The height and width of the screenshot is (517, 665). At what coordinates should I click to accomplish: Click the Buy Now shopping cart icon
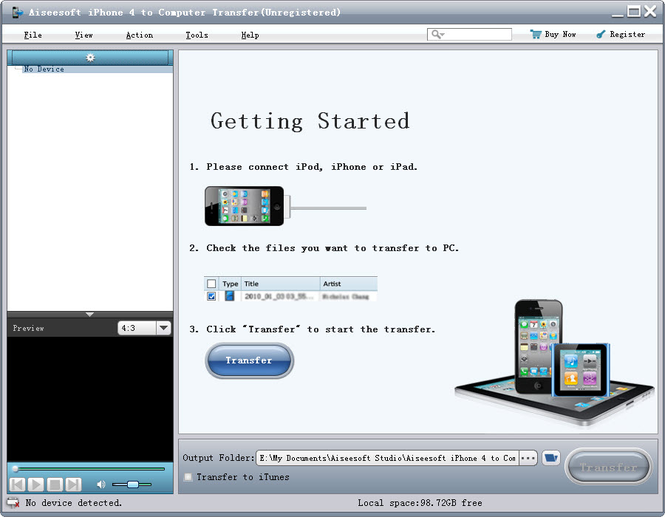tap(536, 34)
